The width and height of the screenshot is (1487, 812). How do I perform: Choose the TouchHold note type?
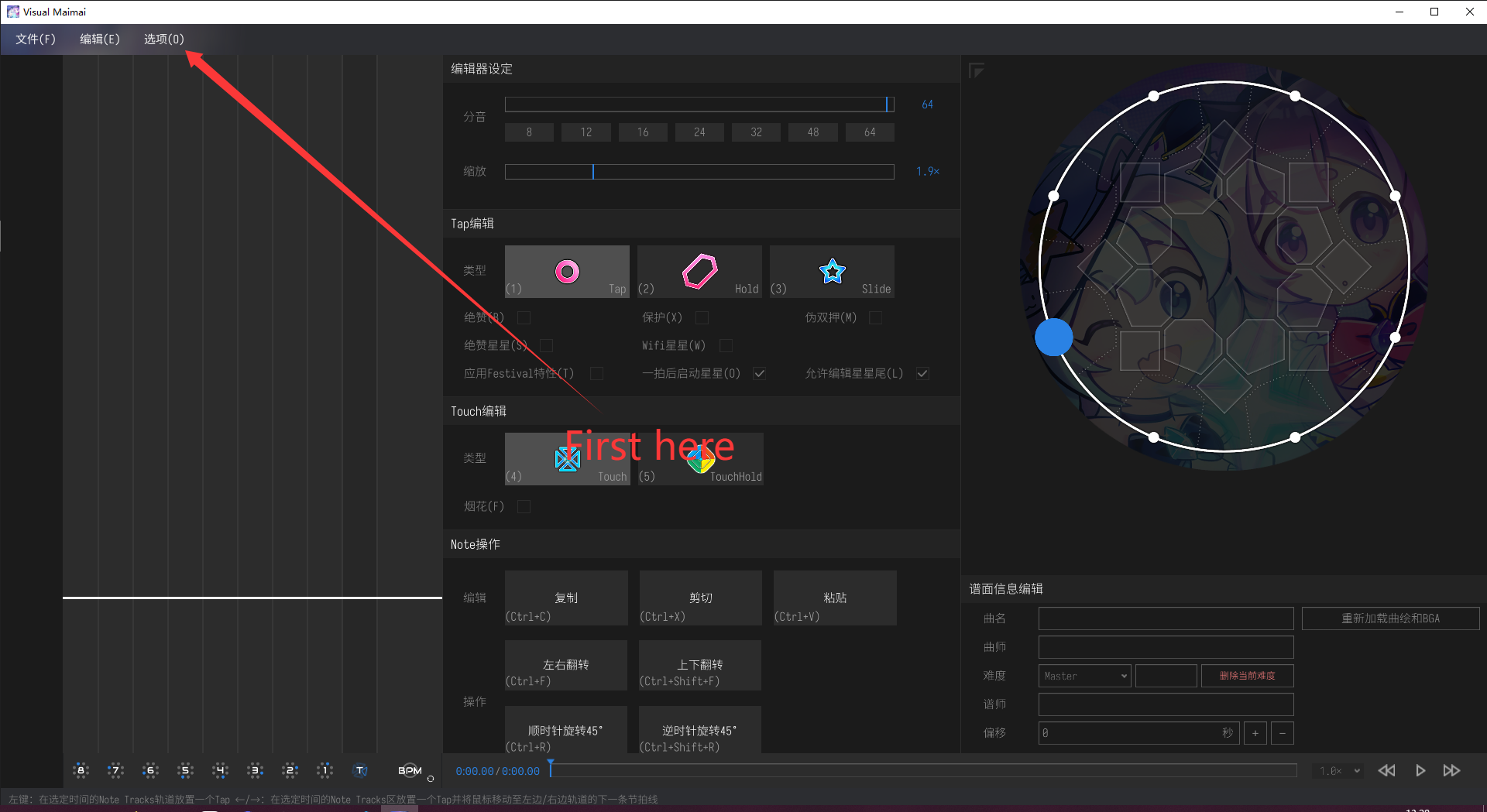(x=700, y=459)
